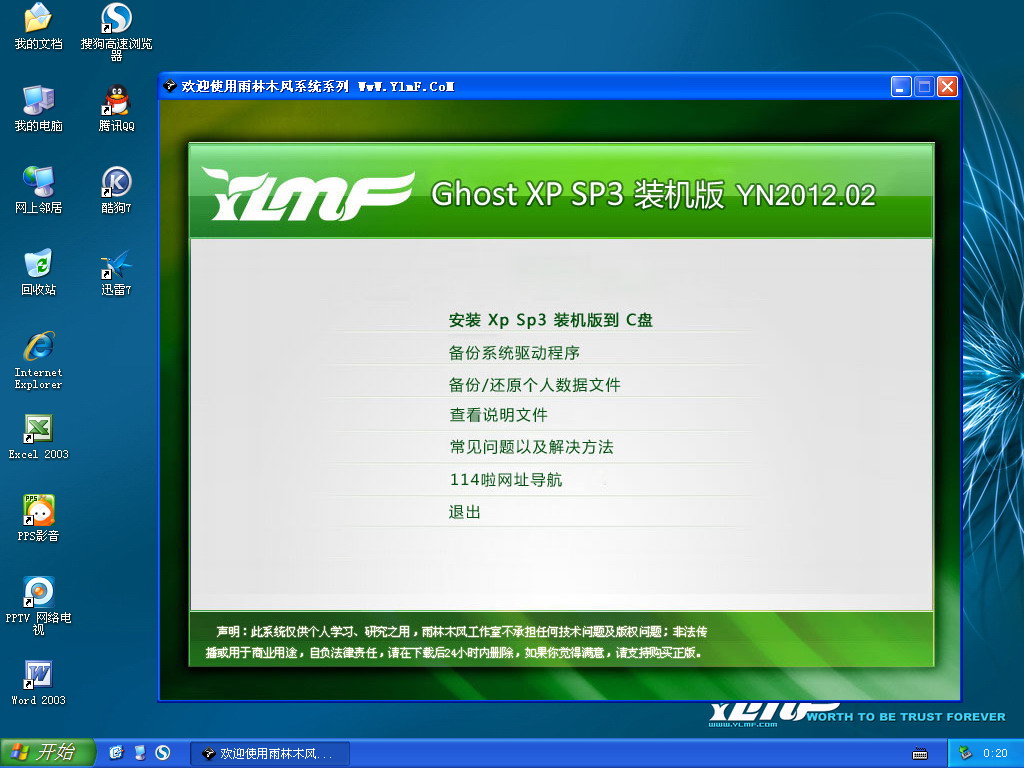
Task: Open the 114啦网址导航 link
Action: (x=505, y=479)
